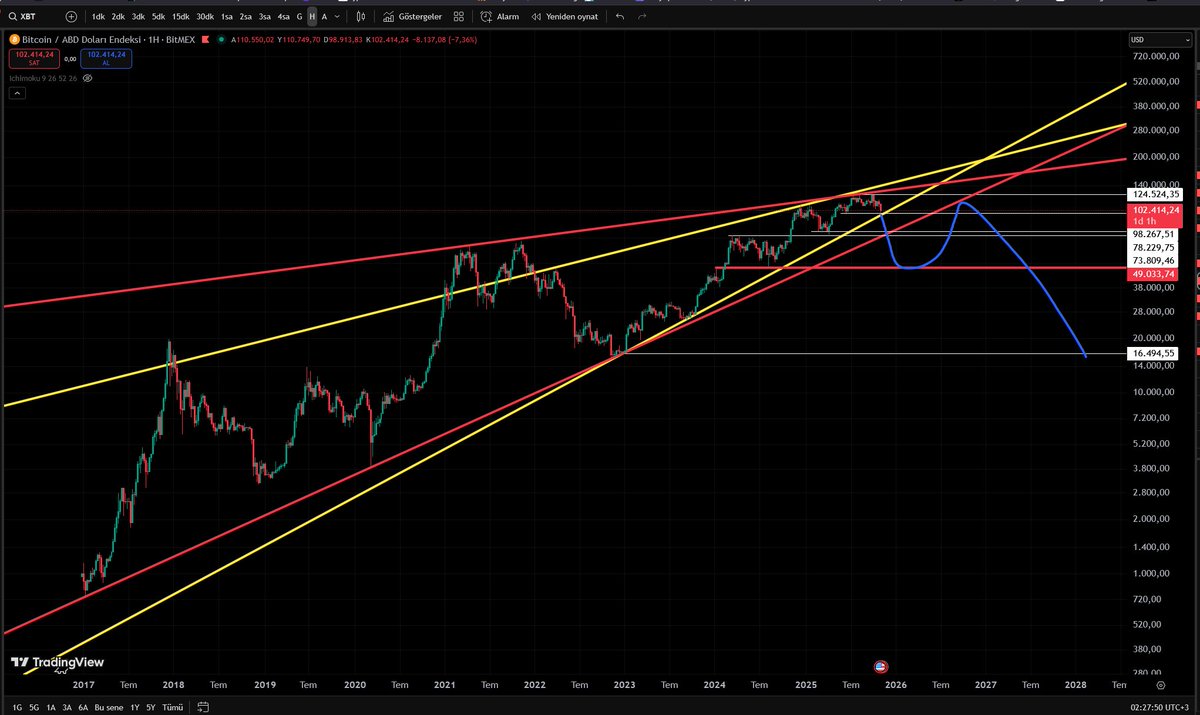Open Göstergeler indicators dialog
The height and width of the screenshot is (715, 1200).
pyautogui.click(x=413, y=17)
